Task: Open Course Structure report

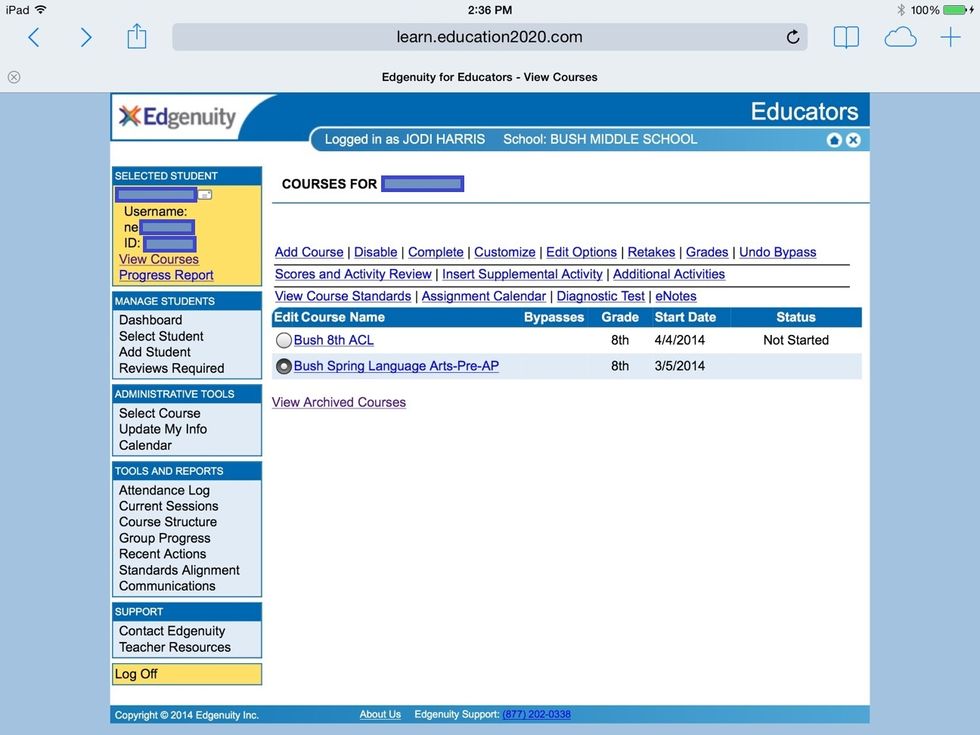Action: 168,522
